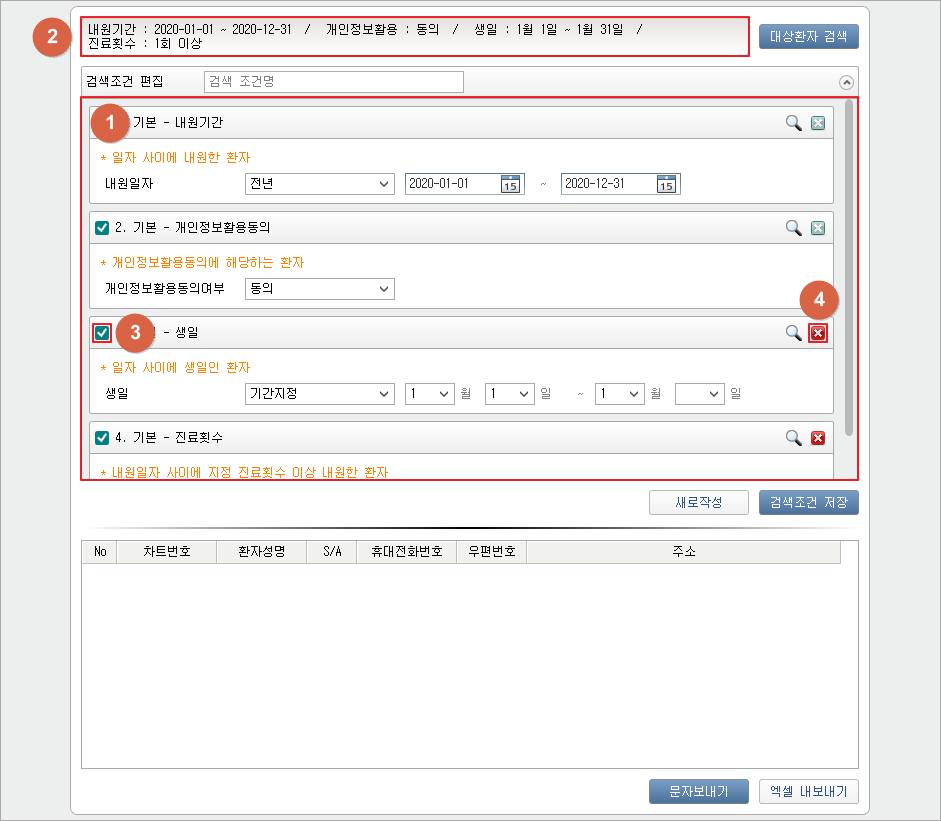Screen dimensions: 941x821
Task: Remove the 진료횟수 condition using red X
Action: pyautogui.click(x=818, y=438)
